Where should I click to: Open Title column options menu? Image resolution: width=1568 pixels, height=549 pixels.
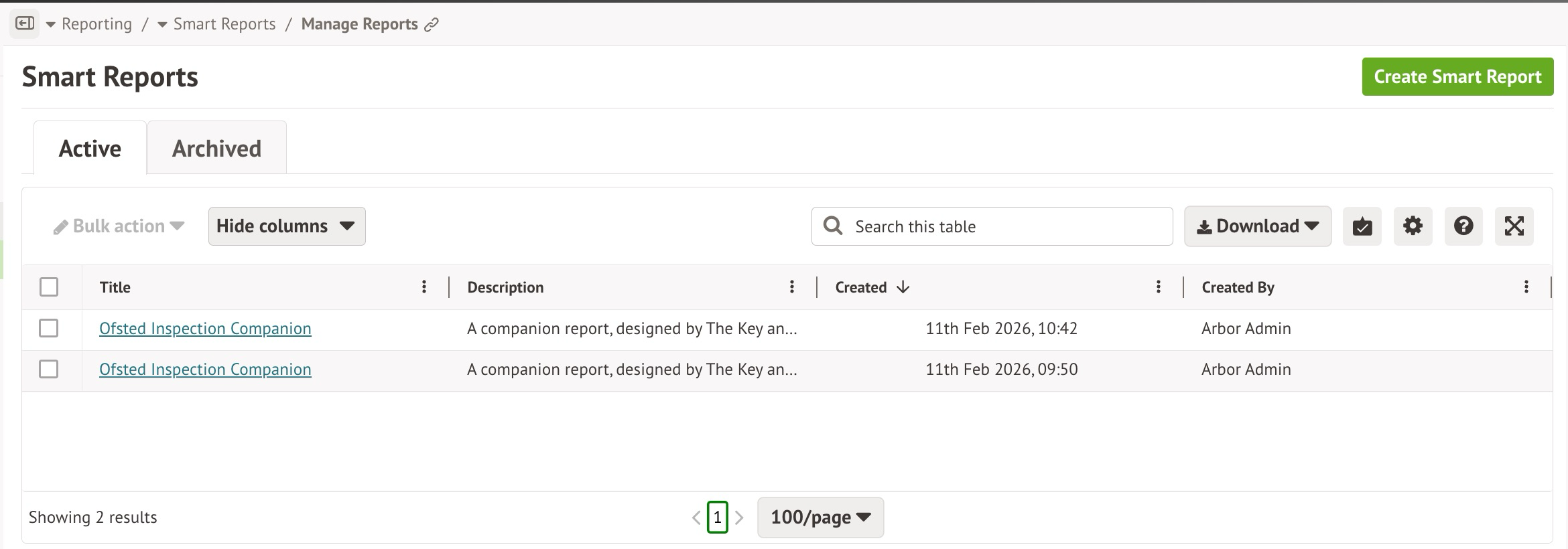[x=424, y=287]
